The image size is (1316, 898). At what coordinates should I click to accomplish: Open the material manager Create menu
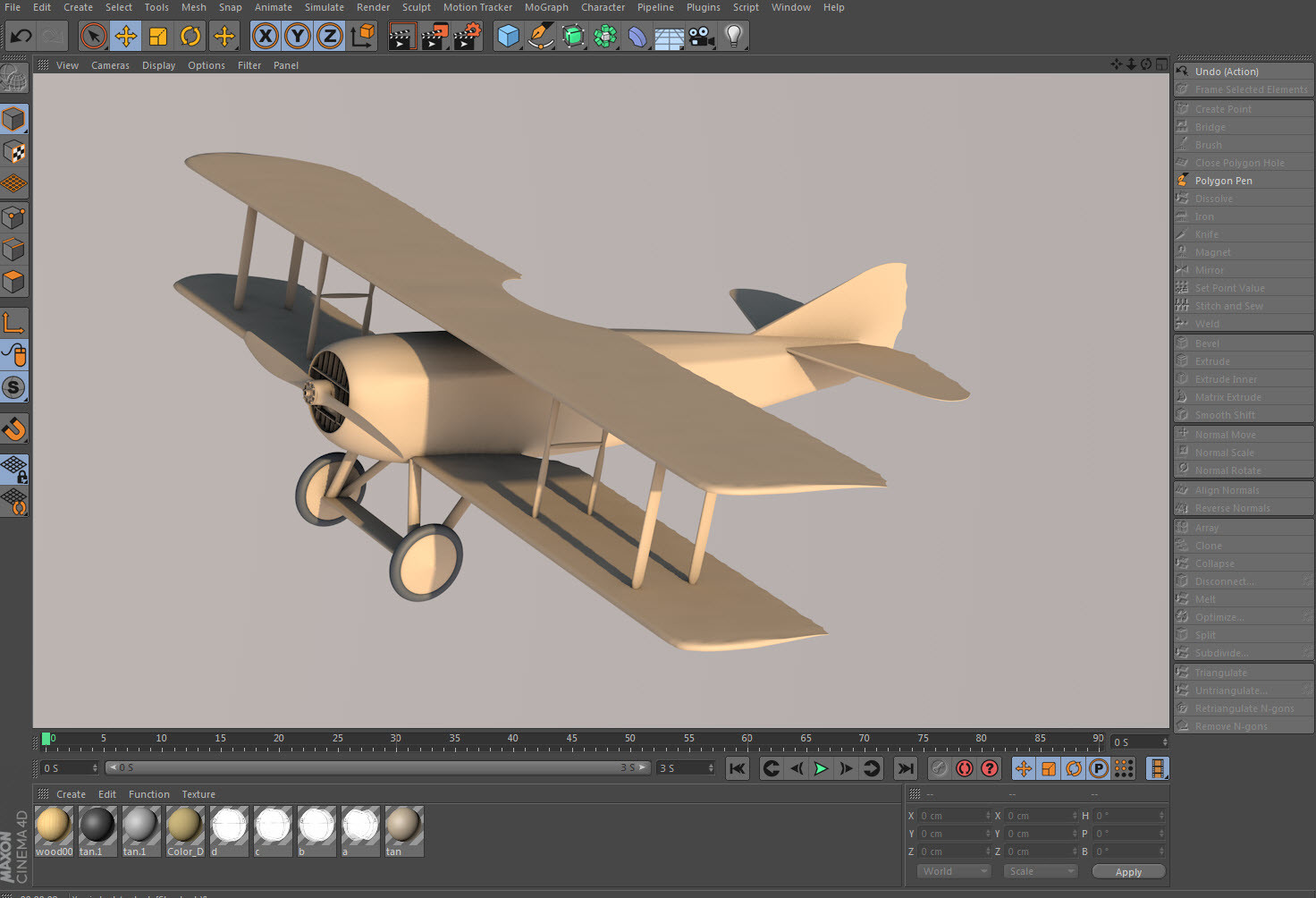coord(71,794)
